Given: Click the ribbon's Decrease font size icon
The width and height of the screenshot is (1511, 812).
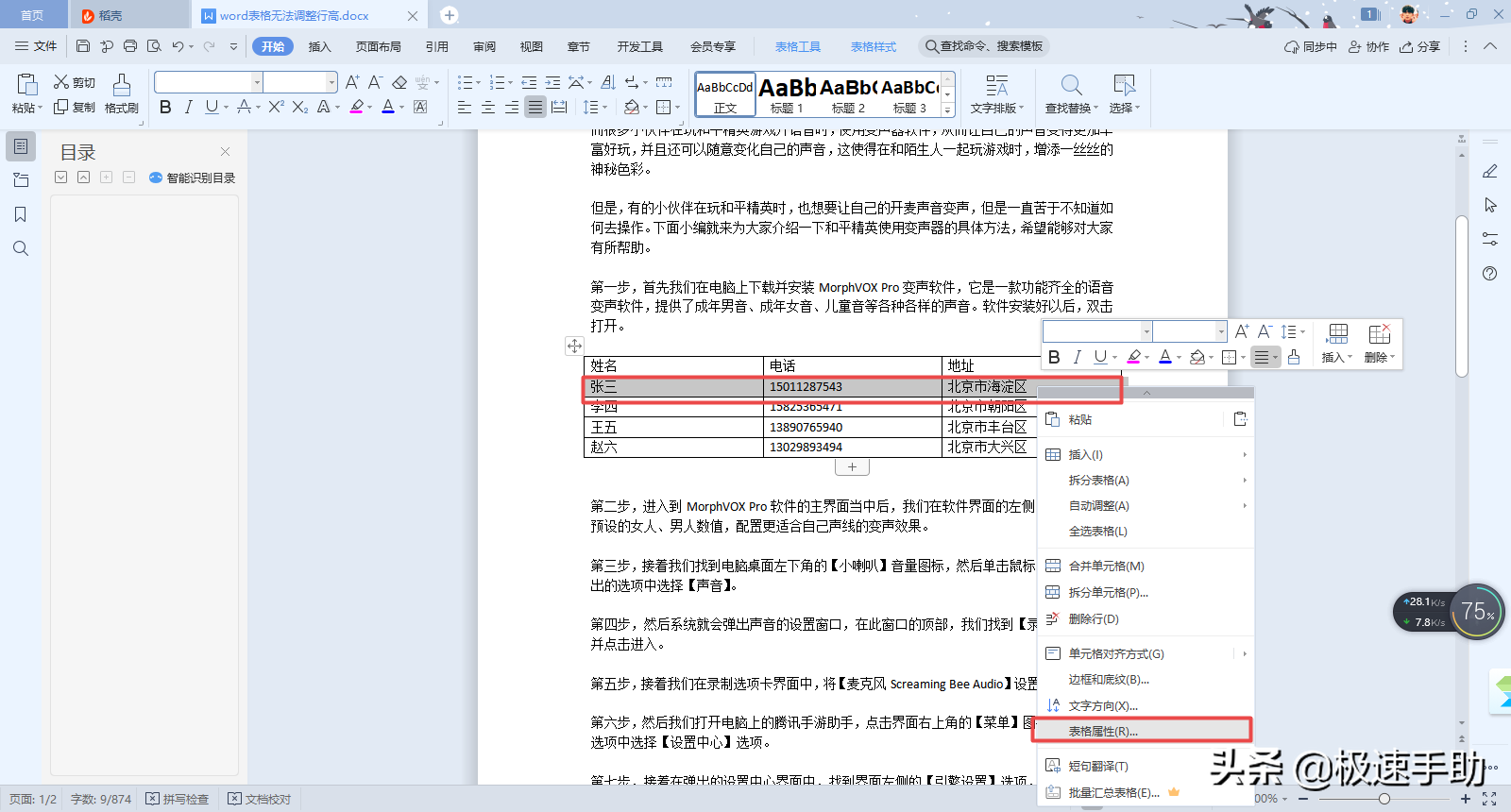Looking at the screenshot, I should pyautogui.click(x=375, y=82).
